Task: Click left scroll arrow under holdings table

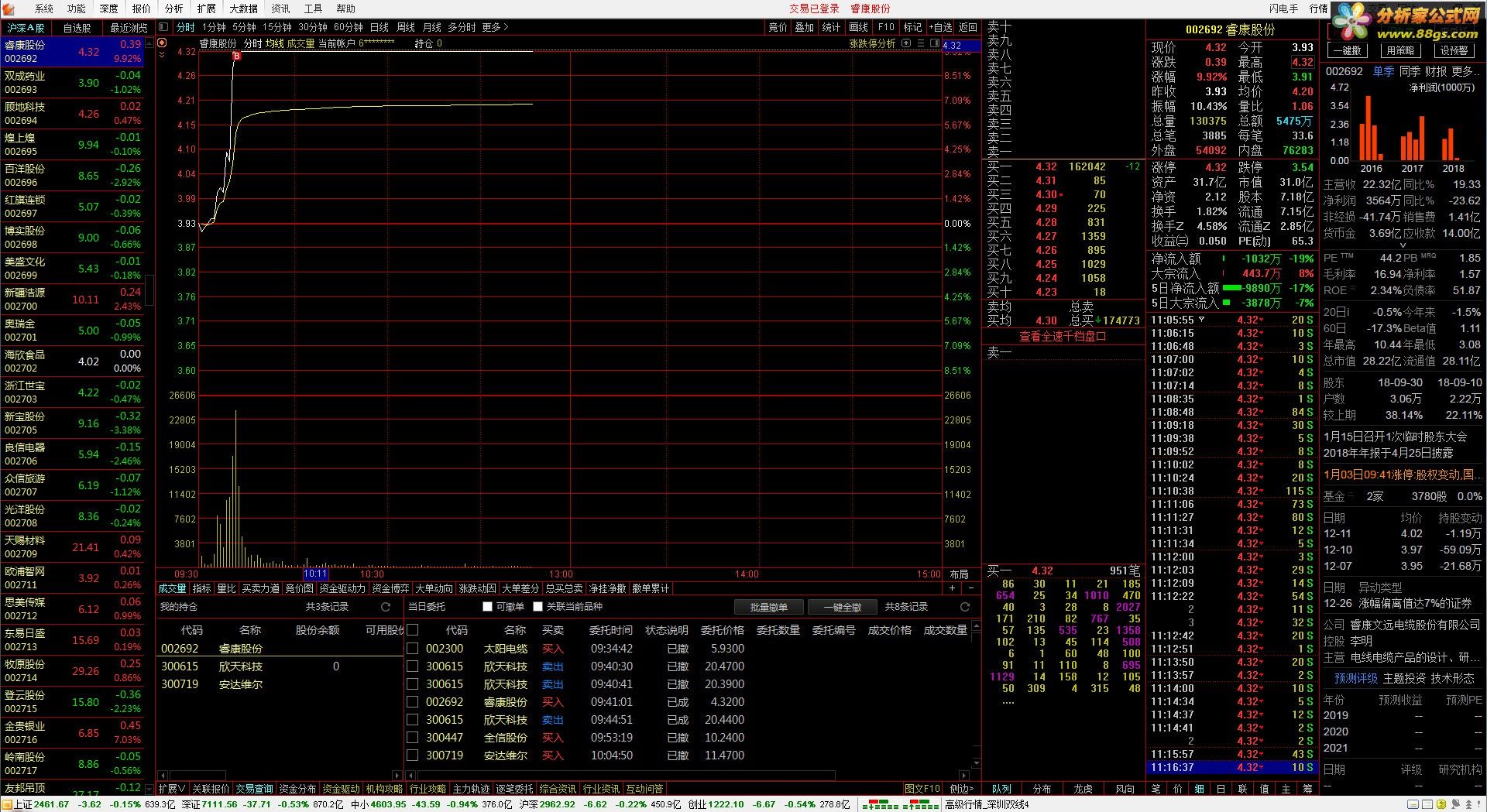Action: tap(162, 775)
